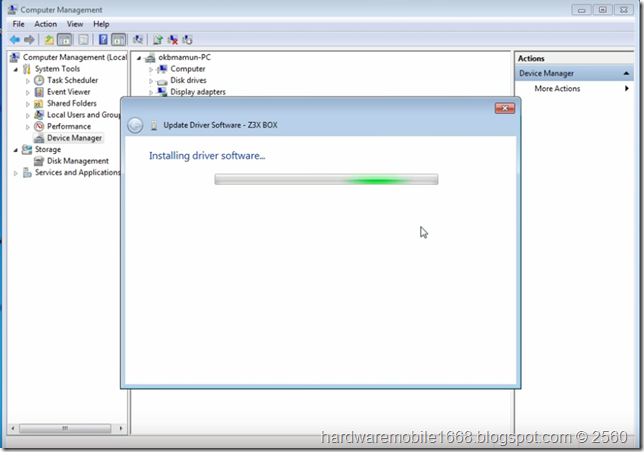Select Computer Management (Local) root node
The image size is (644, 452).
tap(74, 57)
